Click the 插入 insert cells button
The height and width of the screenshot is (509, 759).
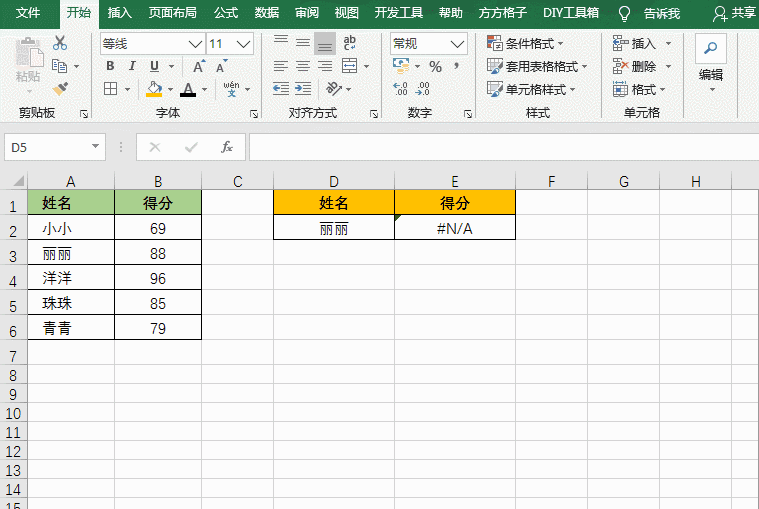pyautogui.click(x=635, y=44)
